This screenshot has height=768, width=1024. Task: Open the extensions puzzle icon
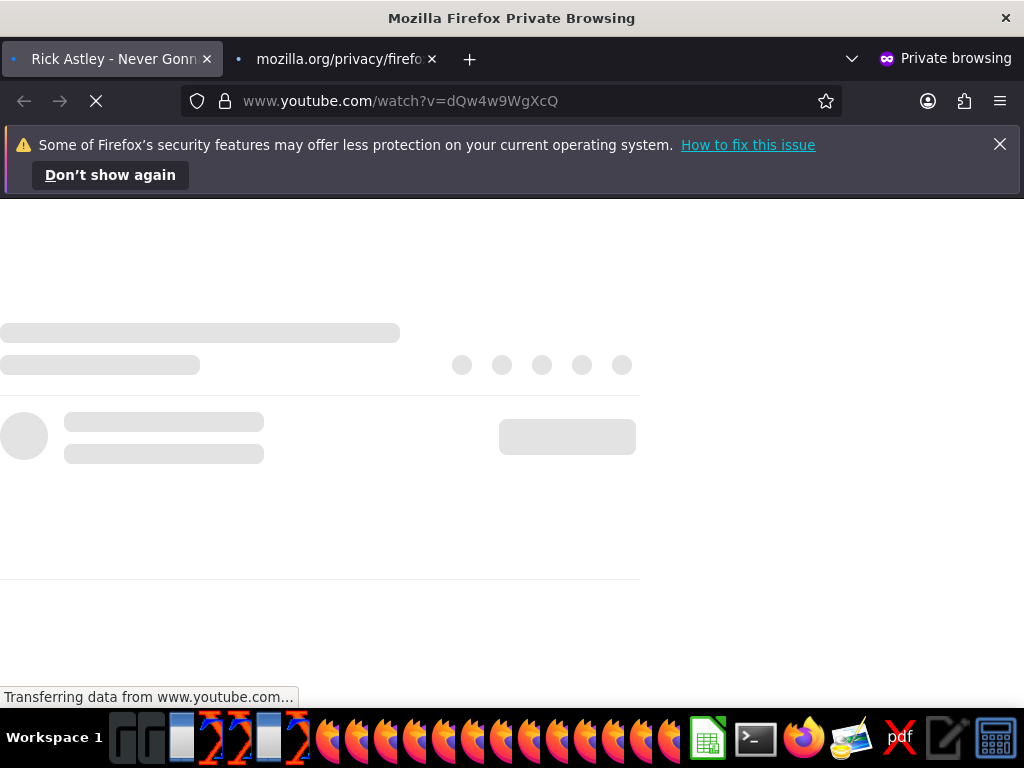coord(964,101)
